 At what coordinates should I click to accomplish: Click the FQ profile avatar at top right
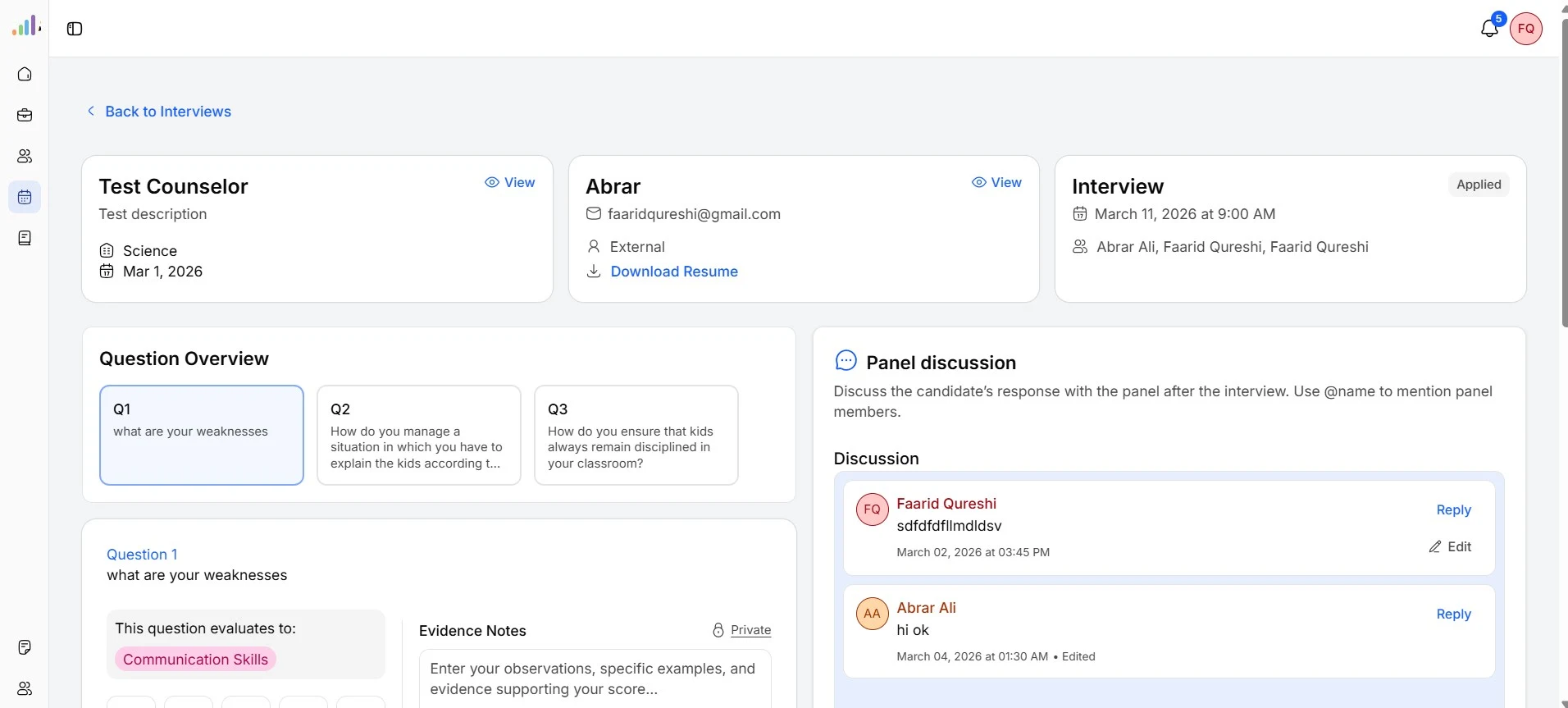click(1525, 29)
